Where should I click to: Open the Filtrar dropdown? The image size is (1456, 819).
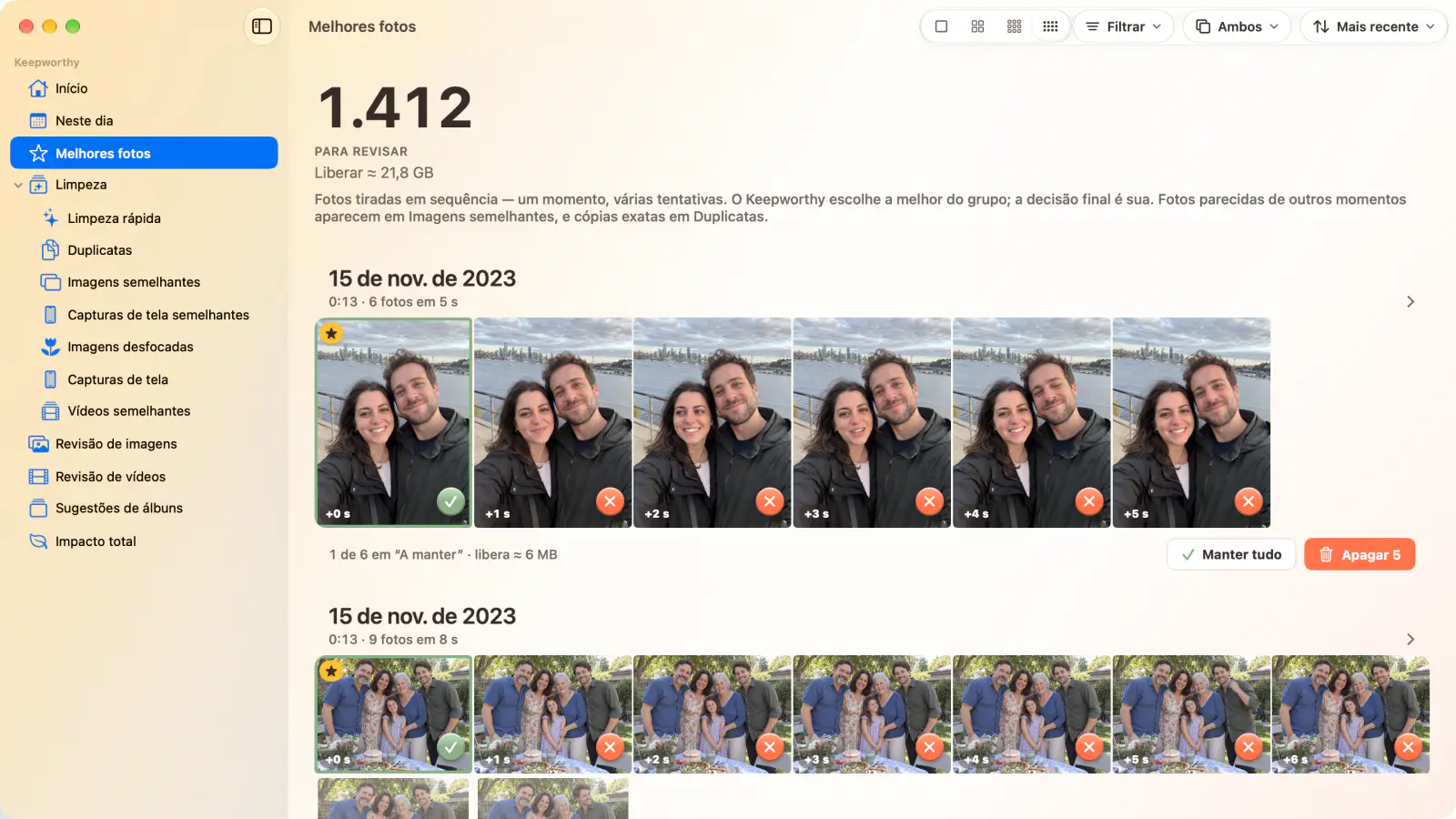click(x=1124, y=26)
